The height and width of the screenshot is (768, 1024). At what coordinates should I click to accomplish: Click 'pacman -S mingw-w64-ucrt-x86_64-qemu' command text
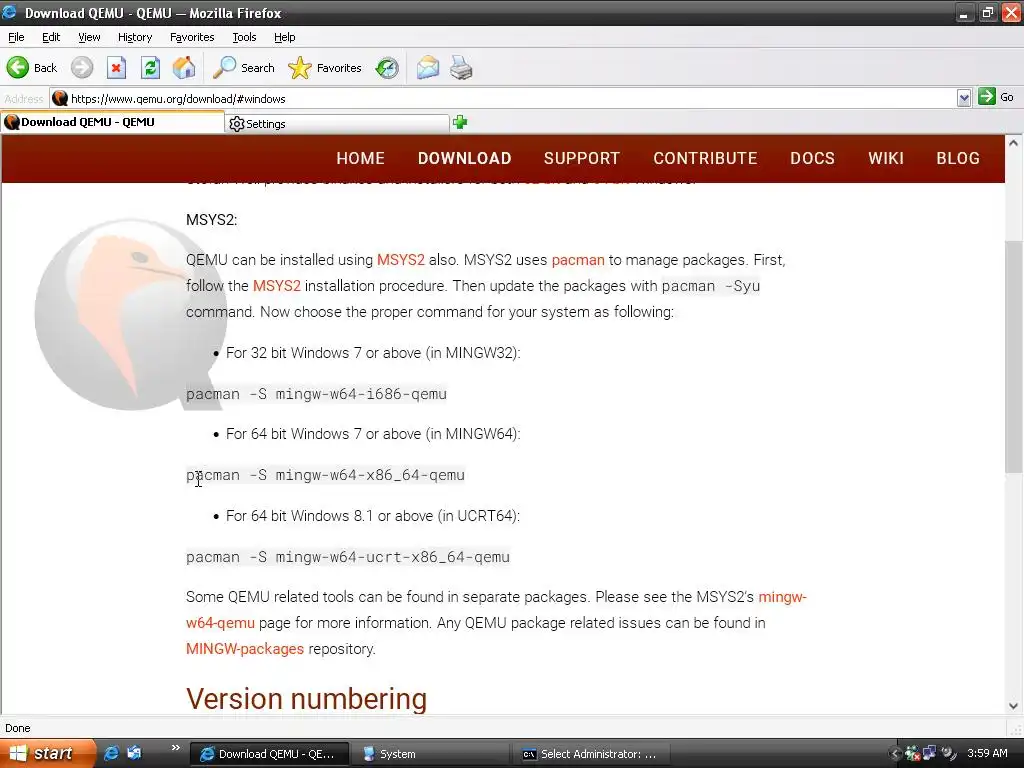pos(347,557)
